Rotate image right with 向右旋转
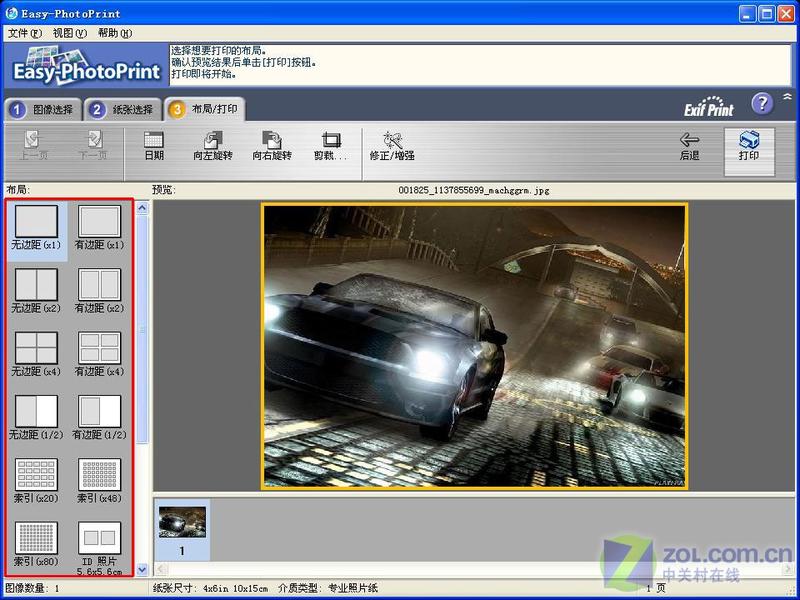 pyautogui.click(x=272, y=146)
